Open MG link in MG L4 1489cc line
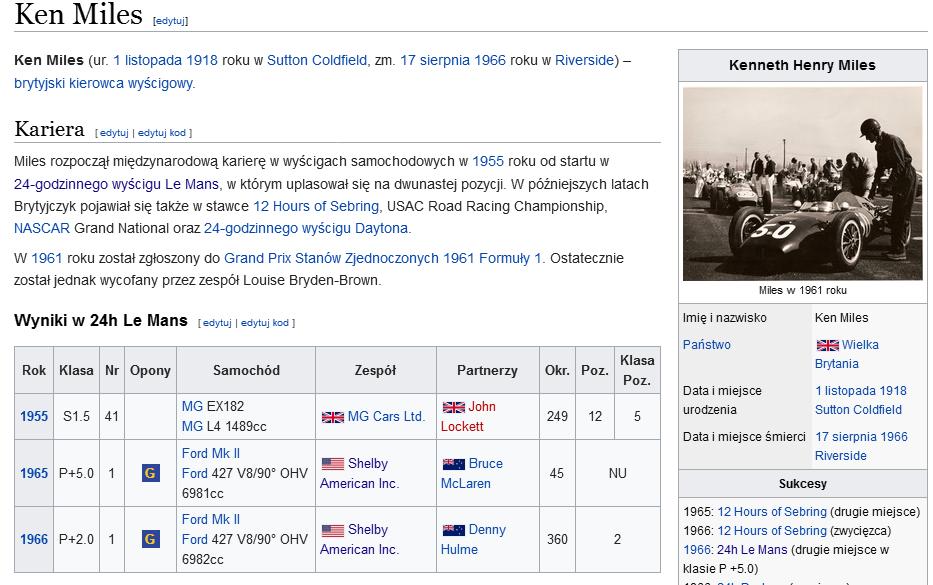Viewport: 933px width, 585px height. coord(192,426)
